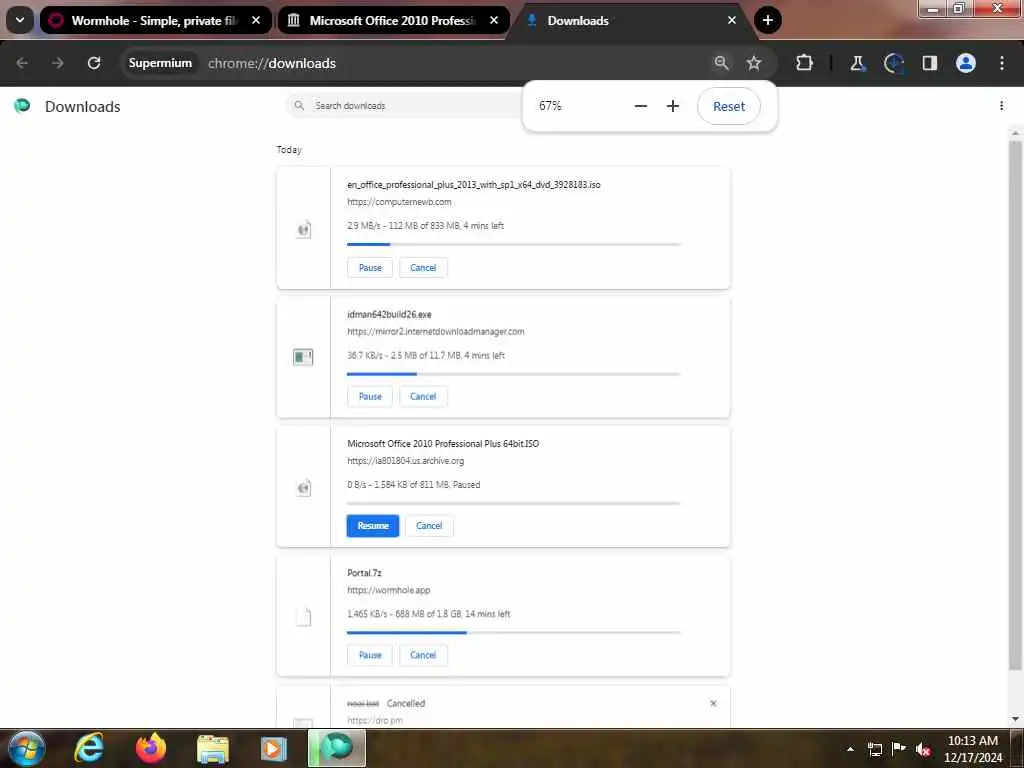Click the muted volume tray icon
The width and height of the screenshot is (1024, 768).
923,749
